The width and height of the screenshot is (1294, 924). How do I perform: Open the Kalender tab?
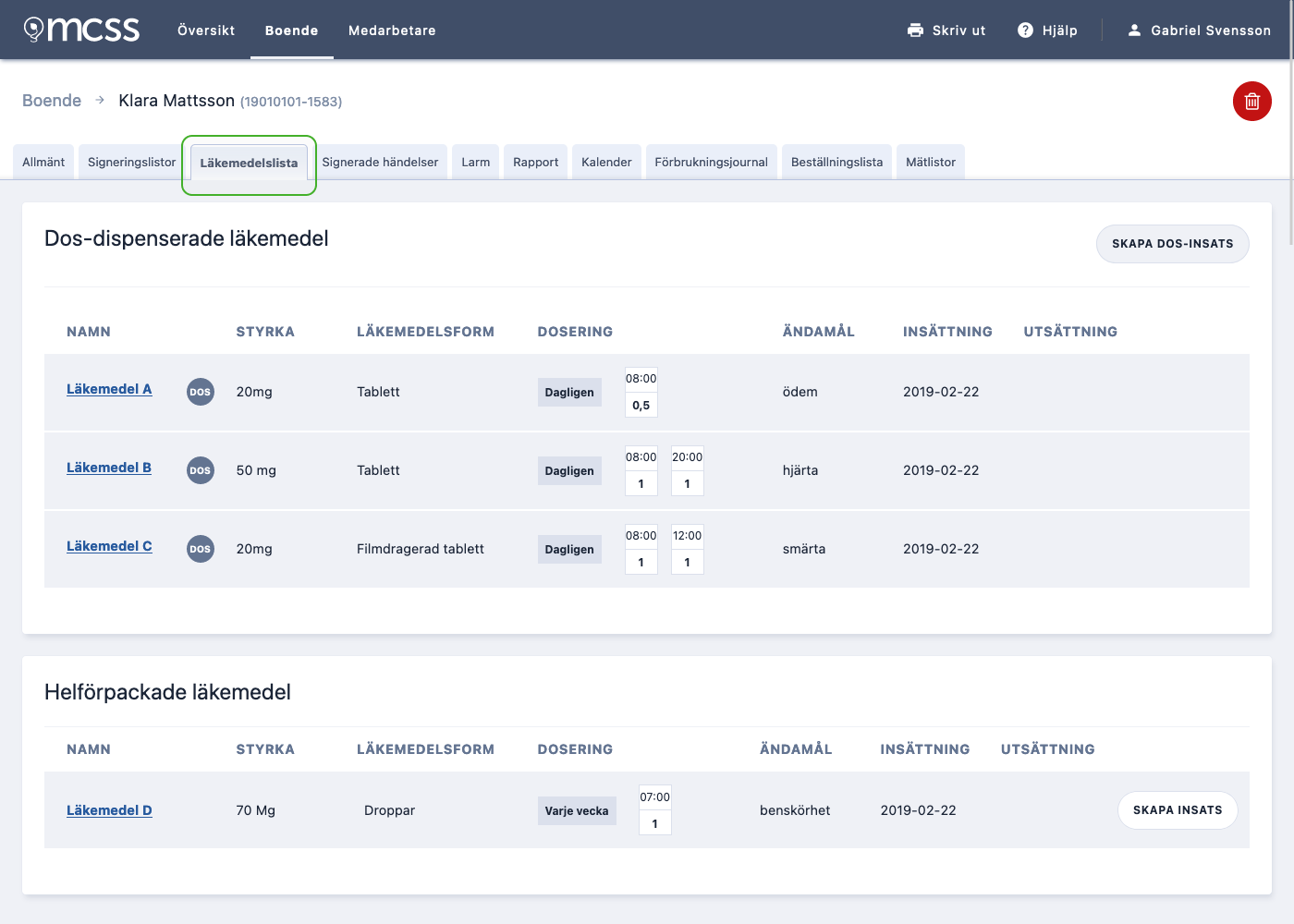[x=606, y=161]
